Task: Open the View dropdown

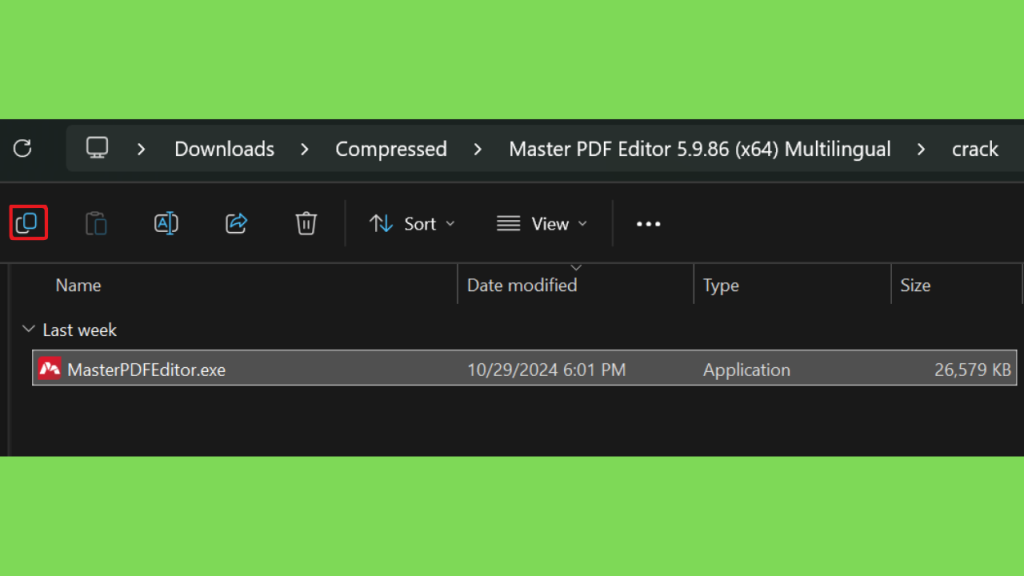Action: [541, 224]
